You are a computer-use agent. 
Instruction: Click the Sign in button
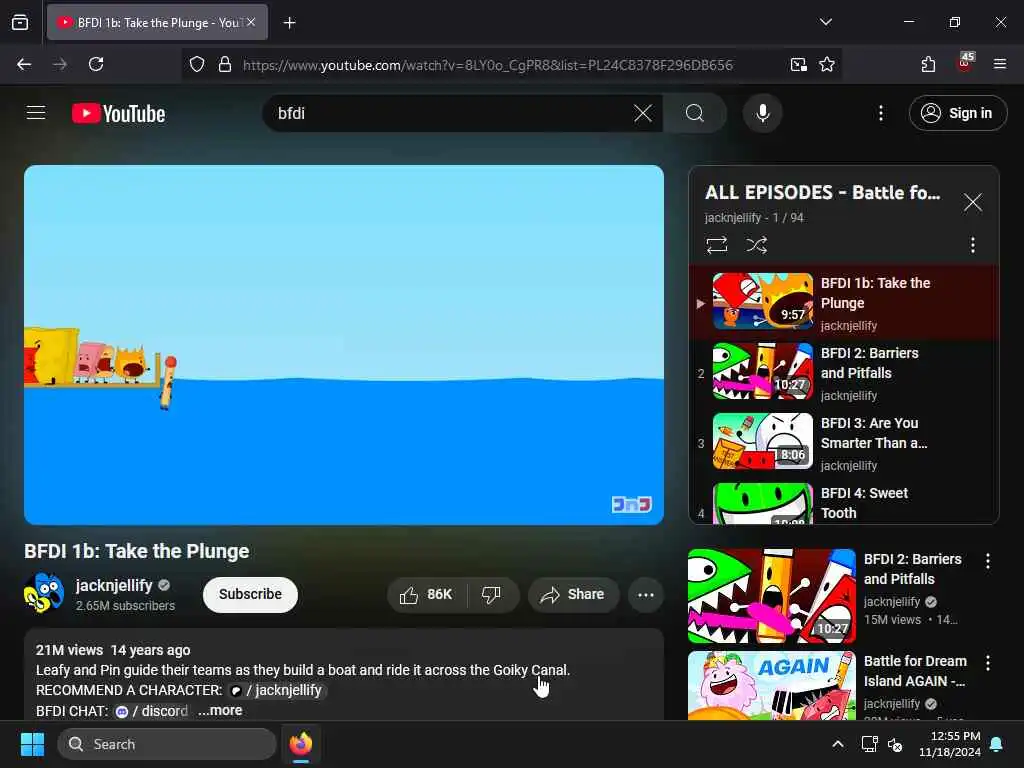[957, 113]
